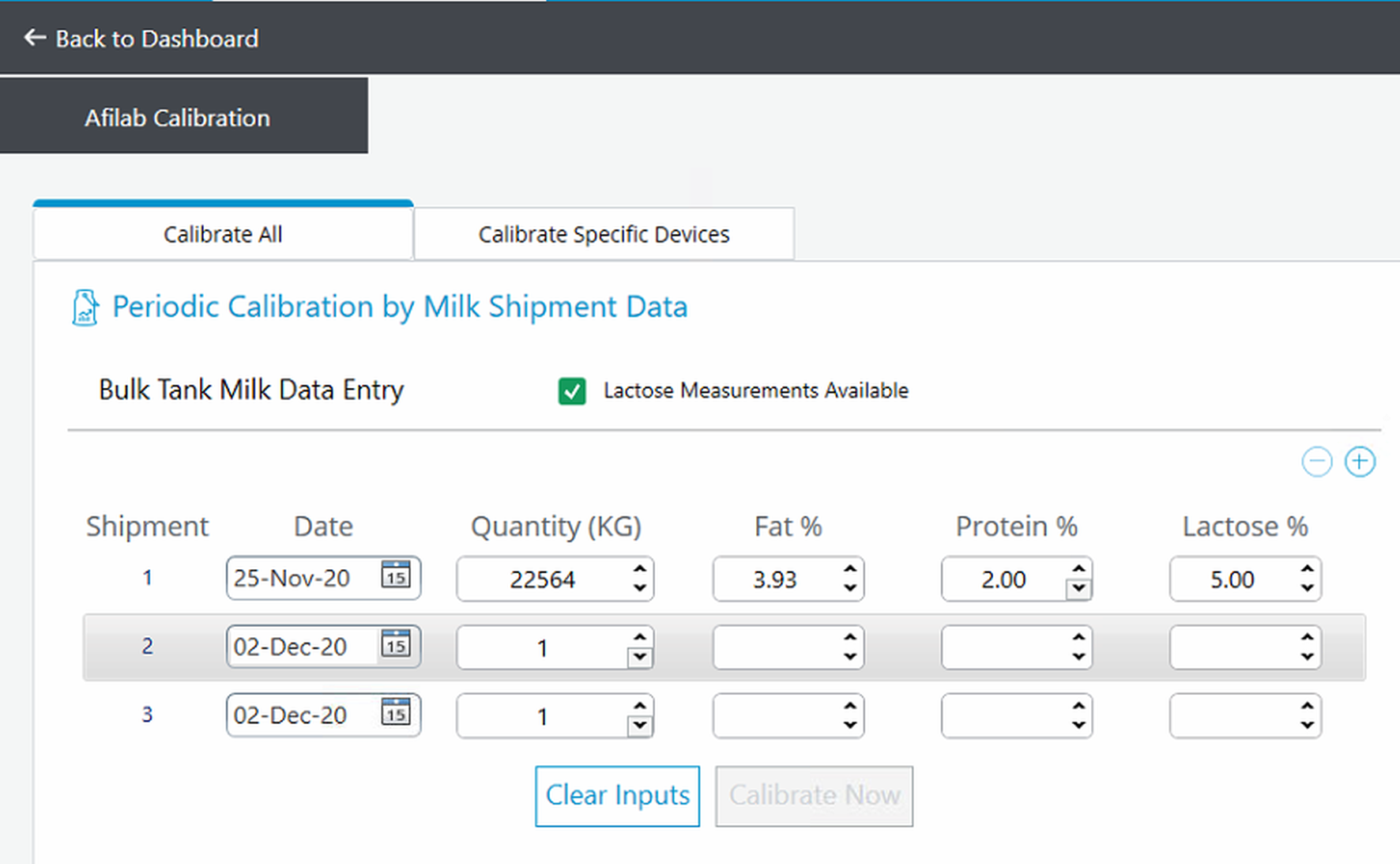The image size is (1400, 864).
Task: Switch to Calibrate Specific Devices tab
Action: pyautogui.click(x=604, y=235)
